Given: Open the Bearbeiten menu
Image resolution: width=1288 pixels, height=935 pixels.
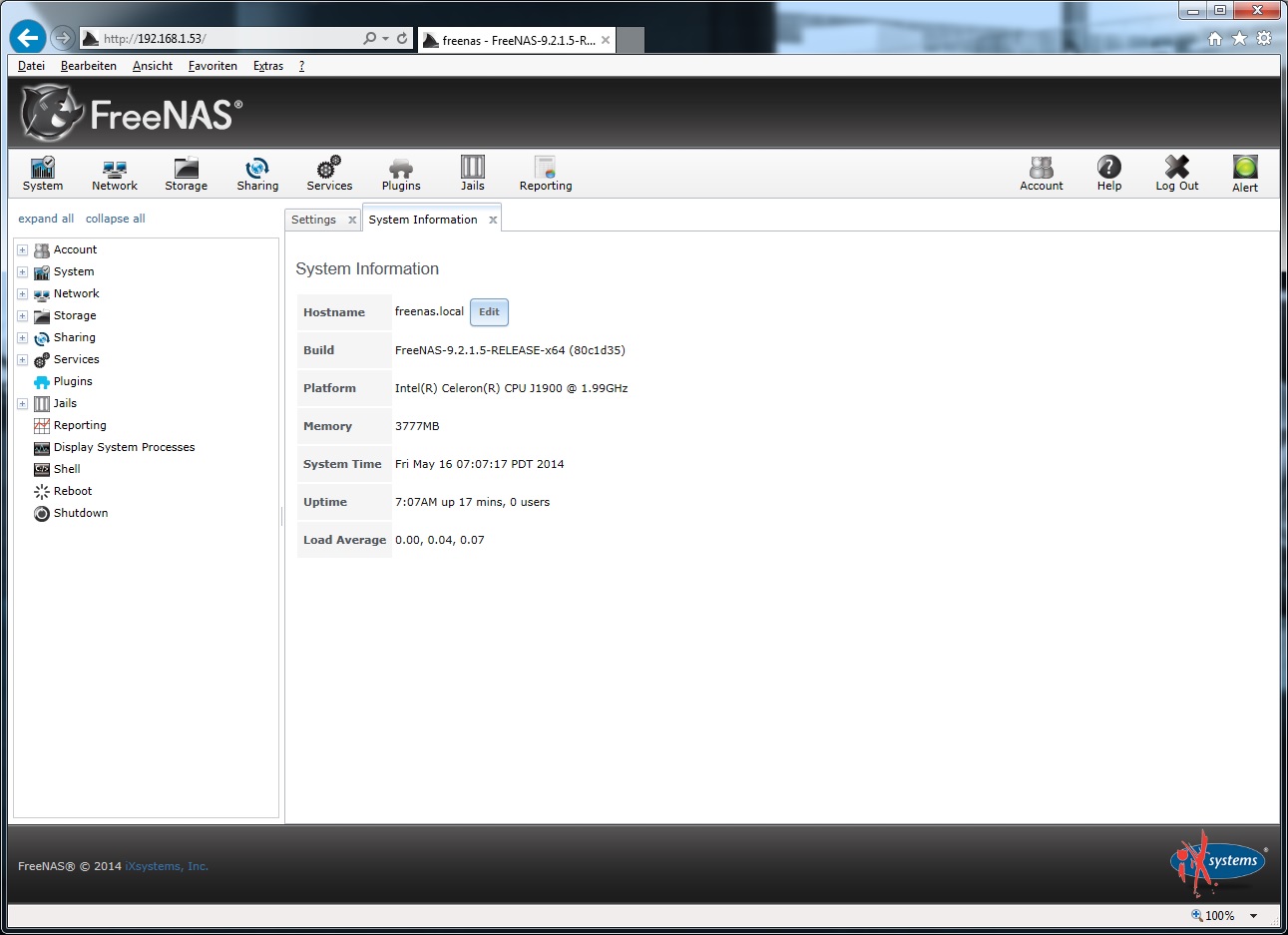Looking at the screenshot, I should (89, 66).
